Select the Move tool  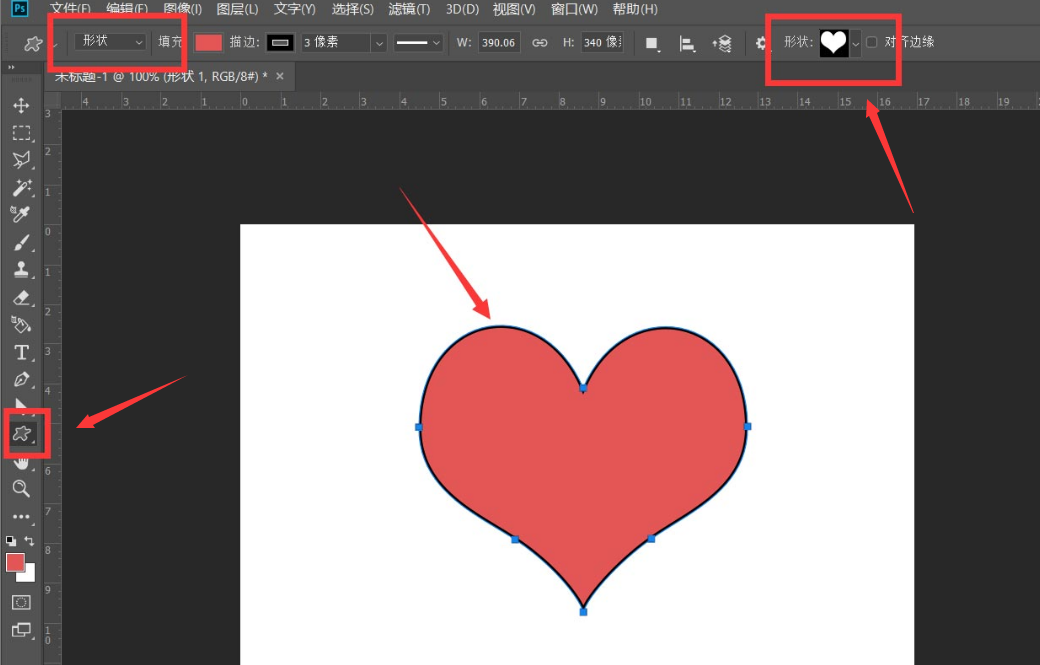(21, 106)
